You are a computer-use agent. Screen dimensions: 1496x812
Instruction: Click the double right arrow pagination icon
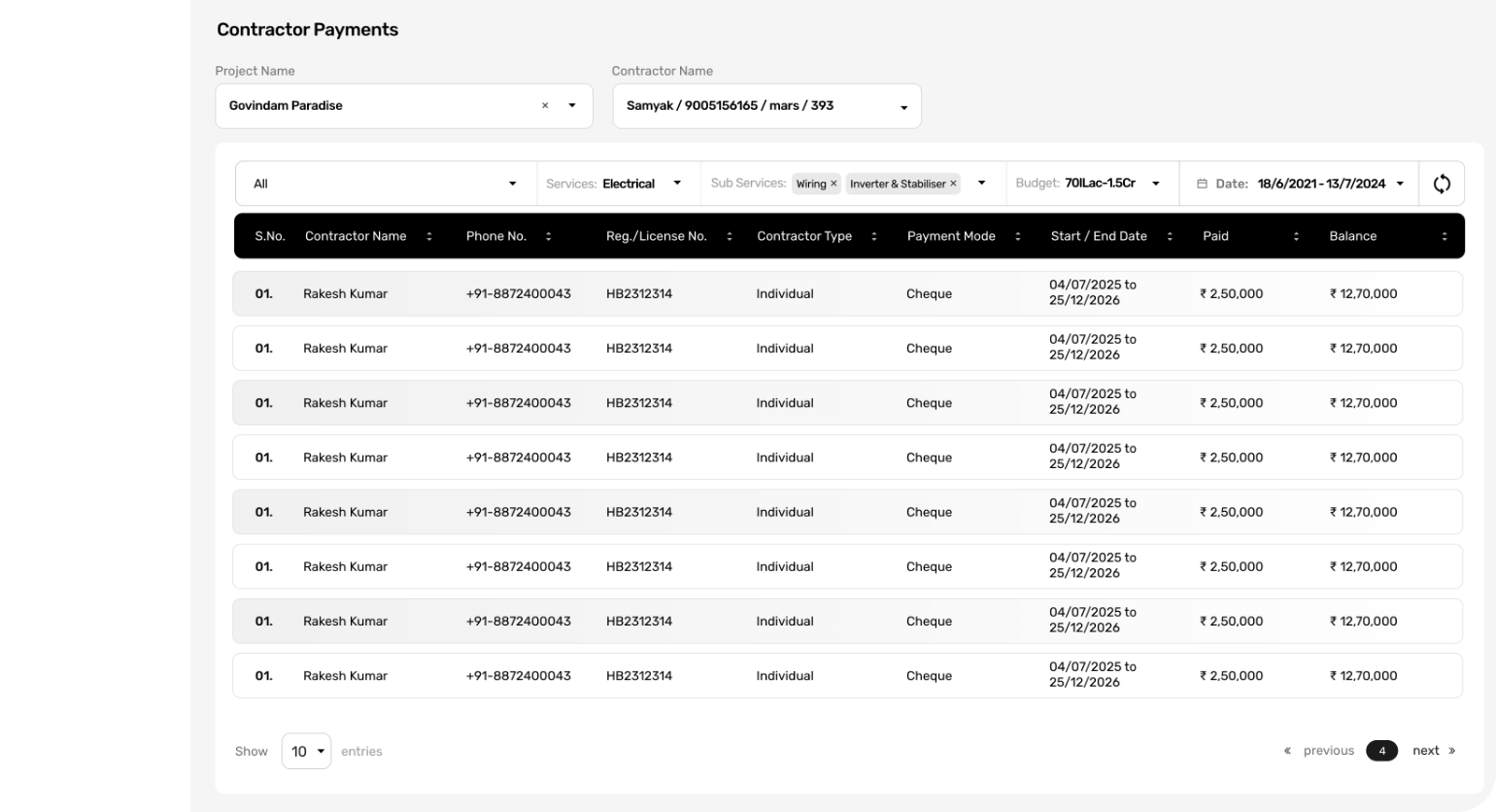(1452, 751)
